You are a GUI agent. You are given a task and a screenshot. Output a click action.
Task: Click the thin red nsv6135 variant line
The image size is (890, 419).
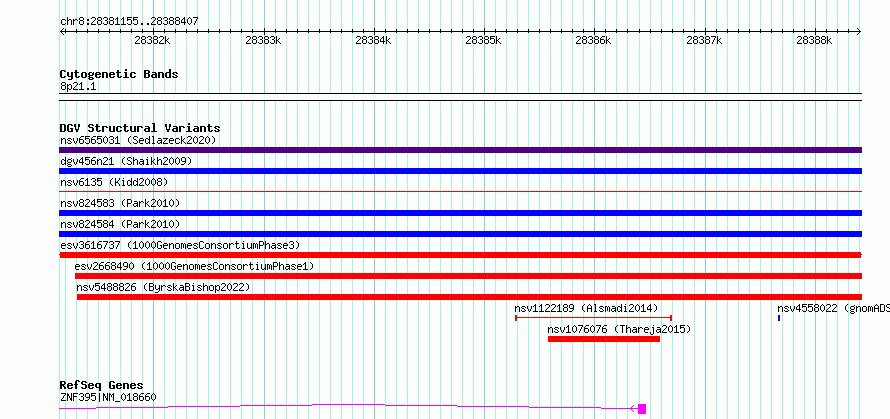(x=460, y=192)
